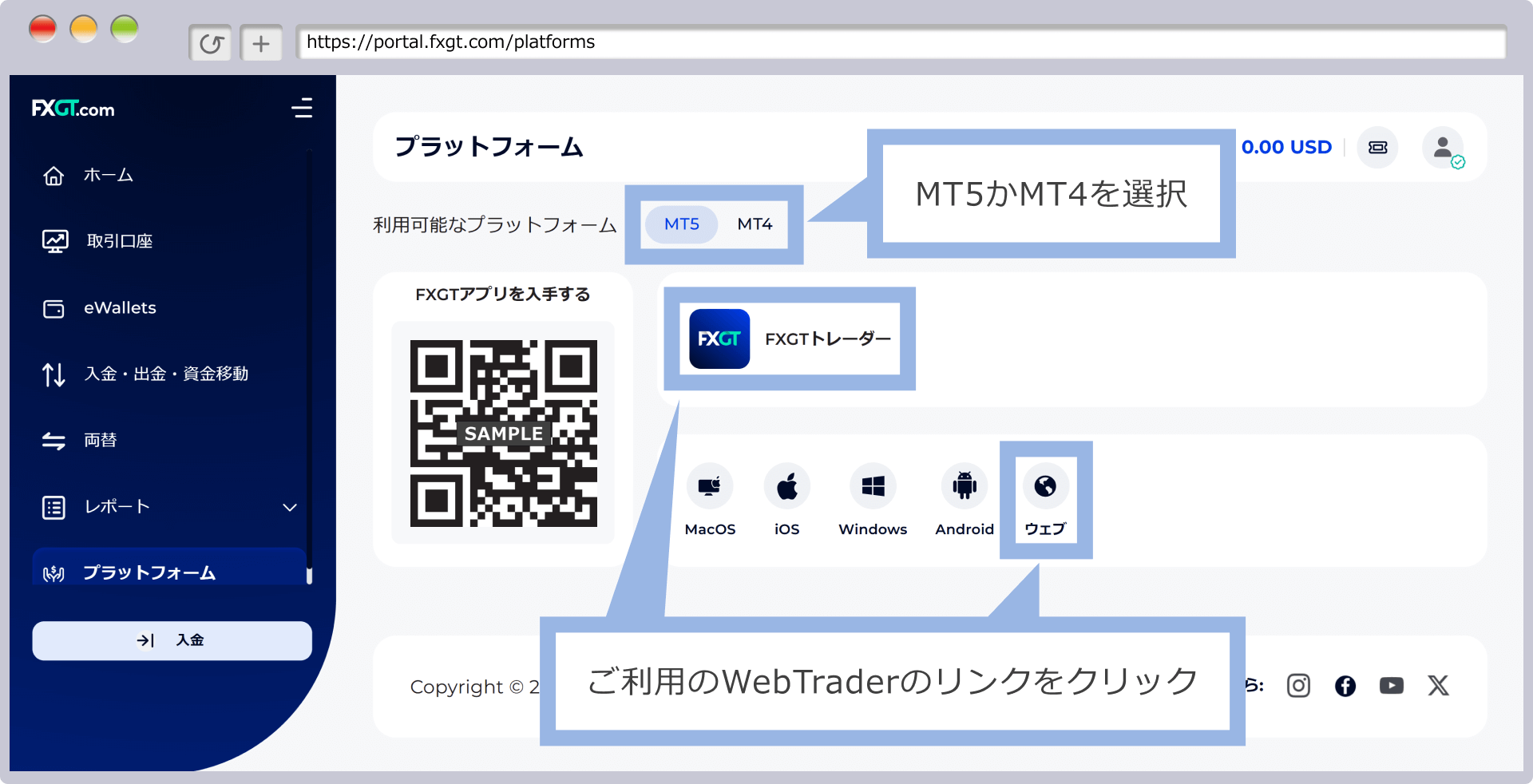1533x784 pixels.
Task: Reload page using browser refresh button
Action: point(211,43)
